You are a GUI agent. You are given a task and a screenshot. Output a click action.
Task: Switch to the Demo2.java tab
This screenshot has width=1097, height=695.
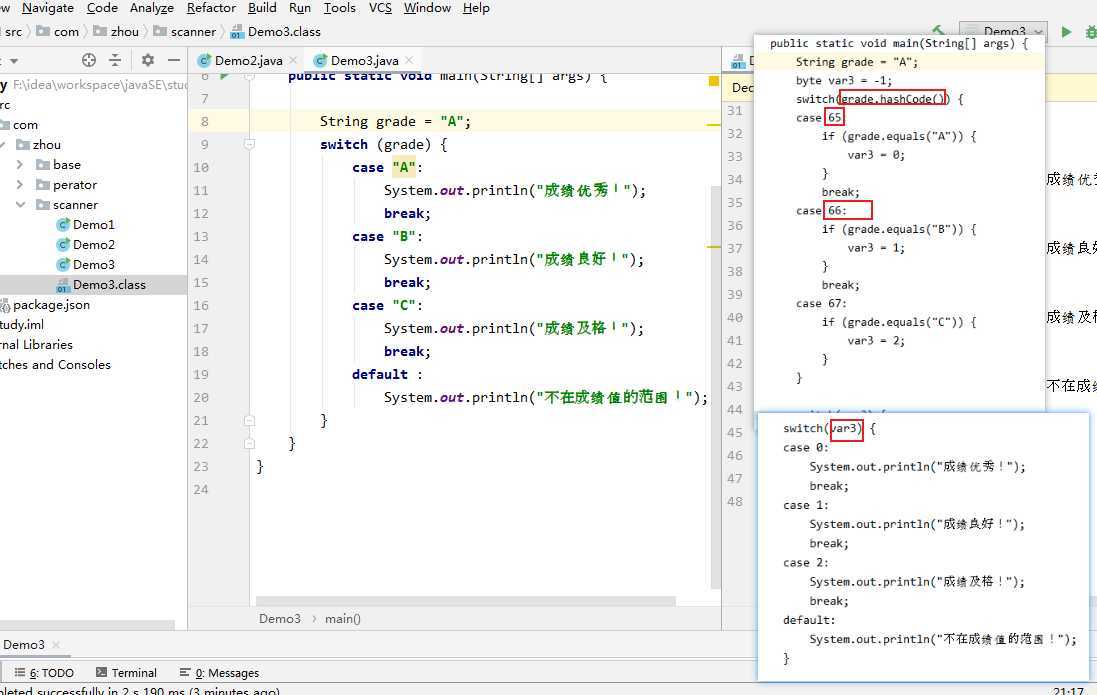tap(248, 61)
